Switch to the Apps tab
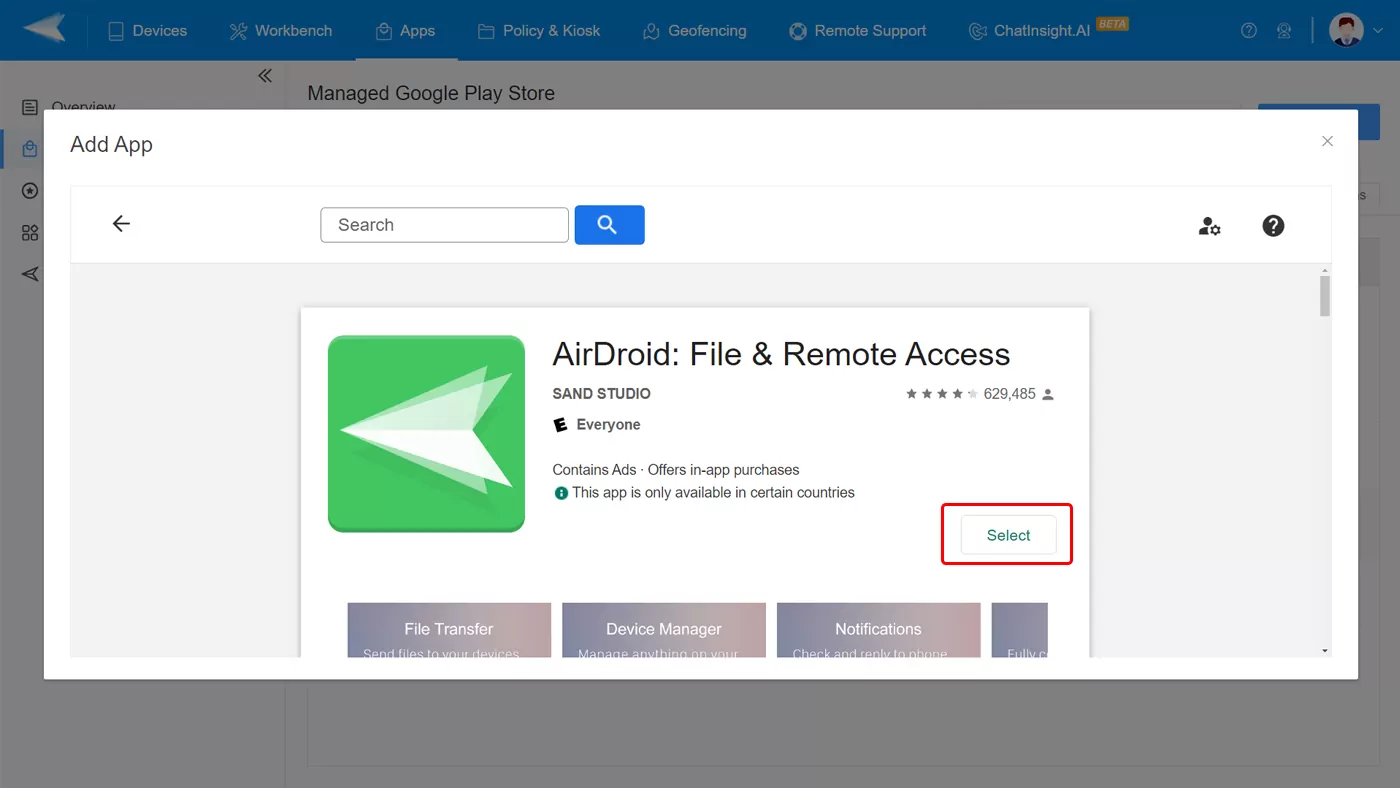The image size is (1400, 788). tap(405, 31)
